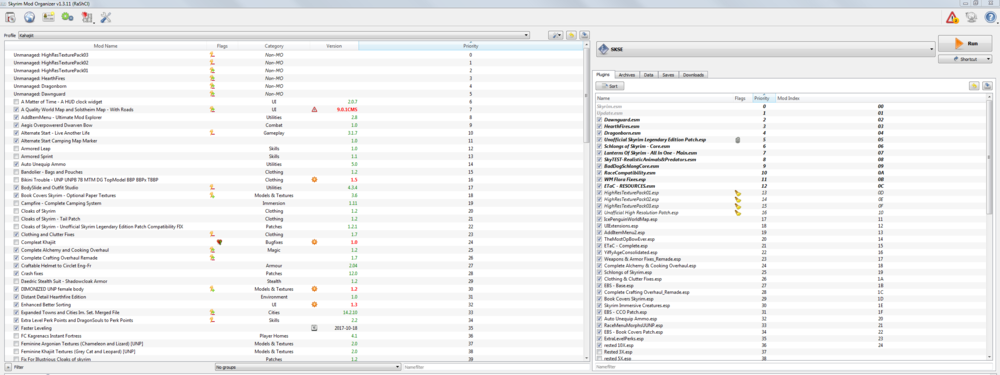Switch to the Archives tab
Viewport: 1000px width, 375px height.
[627, 75]
